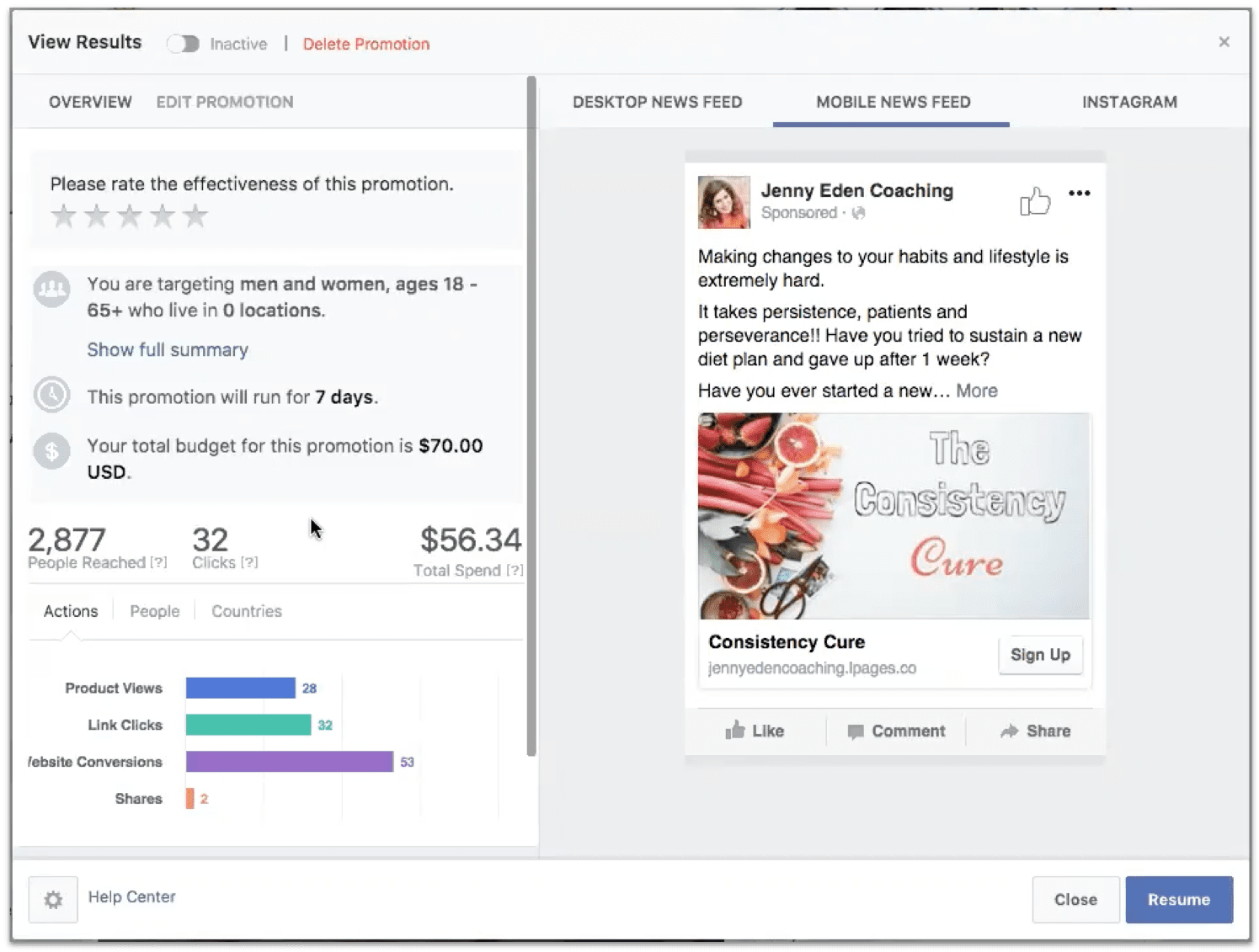
Task: Select the Countries results tab
Action: tap(247, 611)
